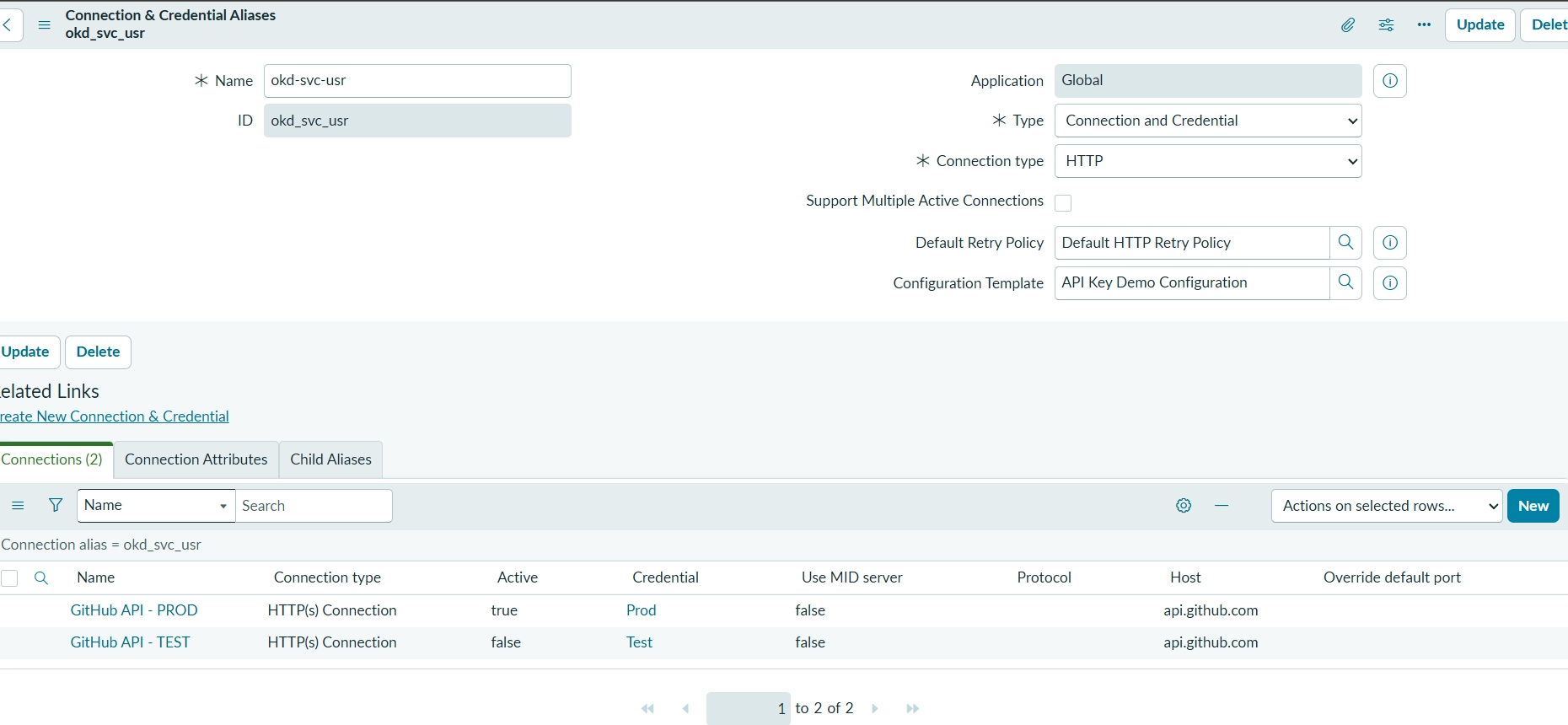This screenshot has width=1568, height=725.
Task: Open more options ellipsis in header
Action: [x=1425, y=25]
